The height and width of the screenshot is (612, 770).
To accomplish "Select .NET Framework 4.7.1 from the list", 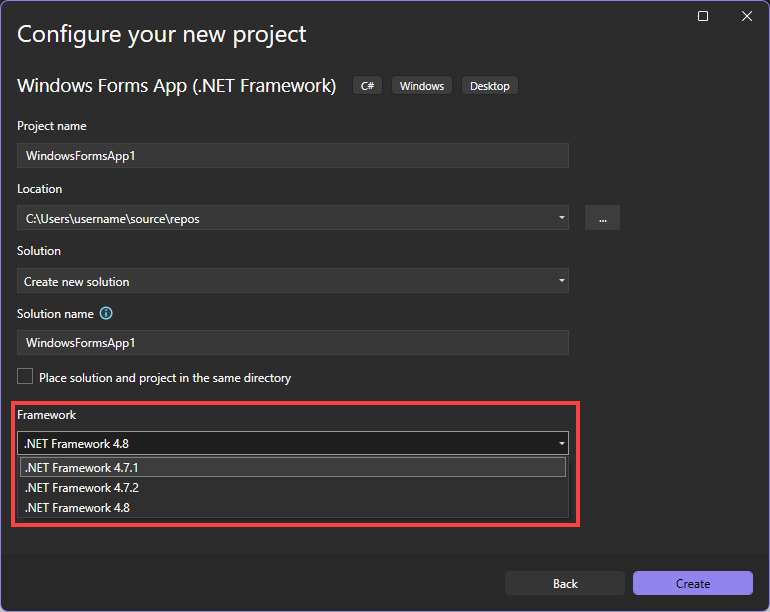I will click(x=292, y=468).
